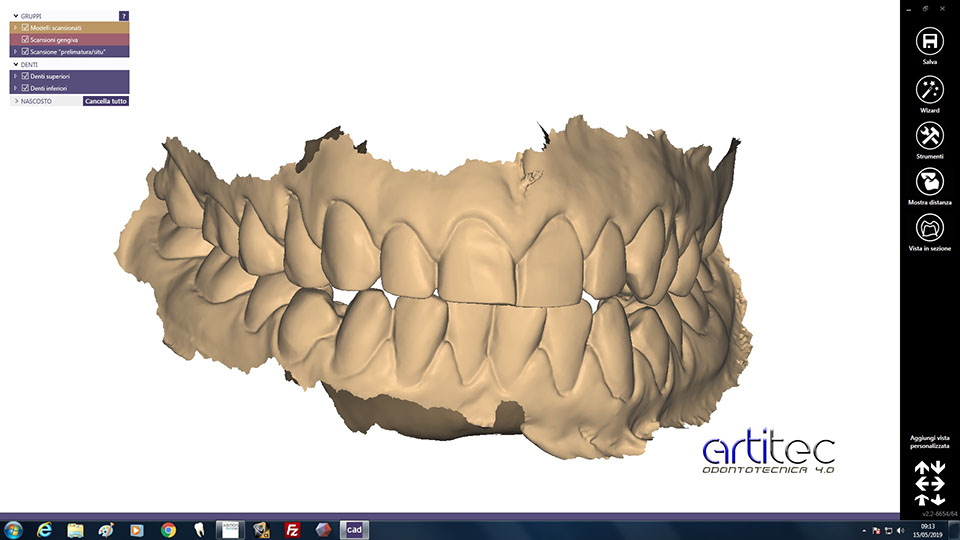Enable Vista in sezione view
This screenshot has width=960, height=540.
point(930,227)
